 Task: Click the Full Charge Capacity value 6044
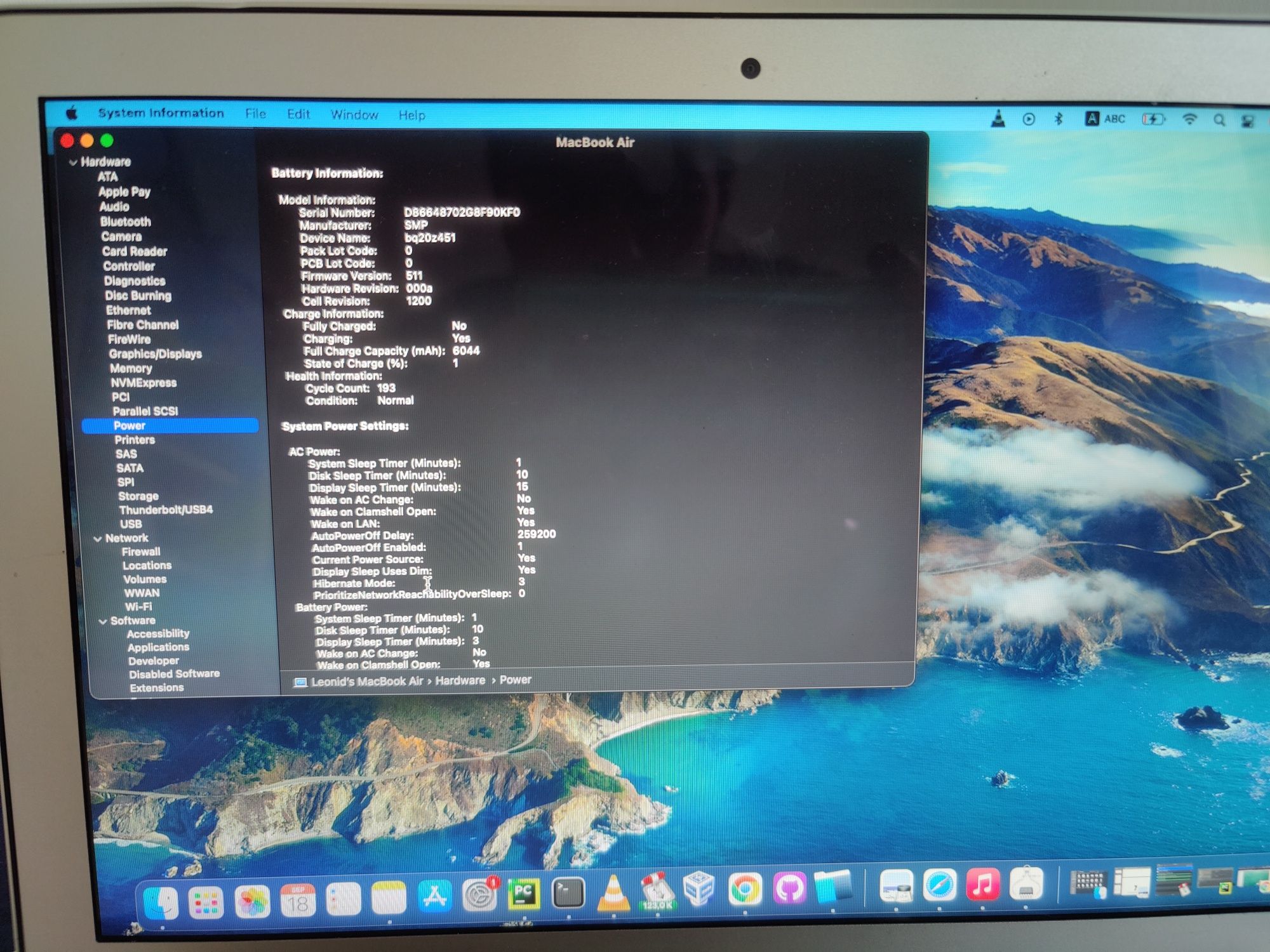(466, 350)
